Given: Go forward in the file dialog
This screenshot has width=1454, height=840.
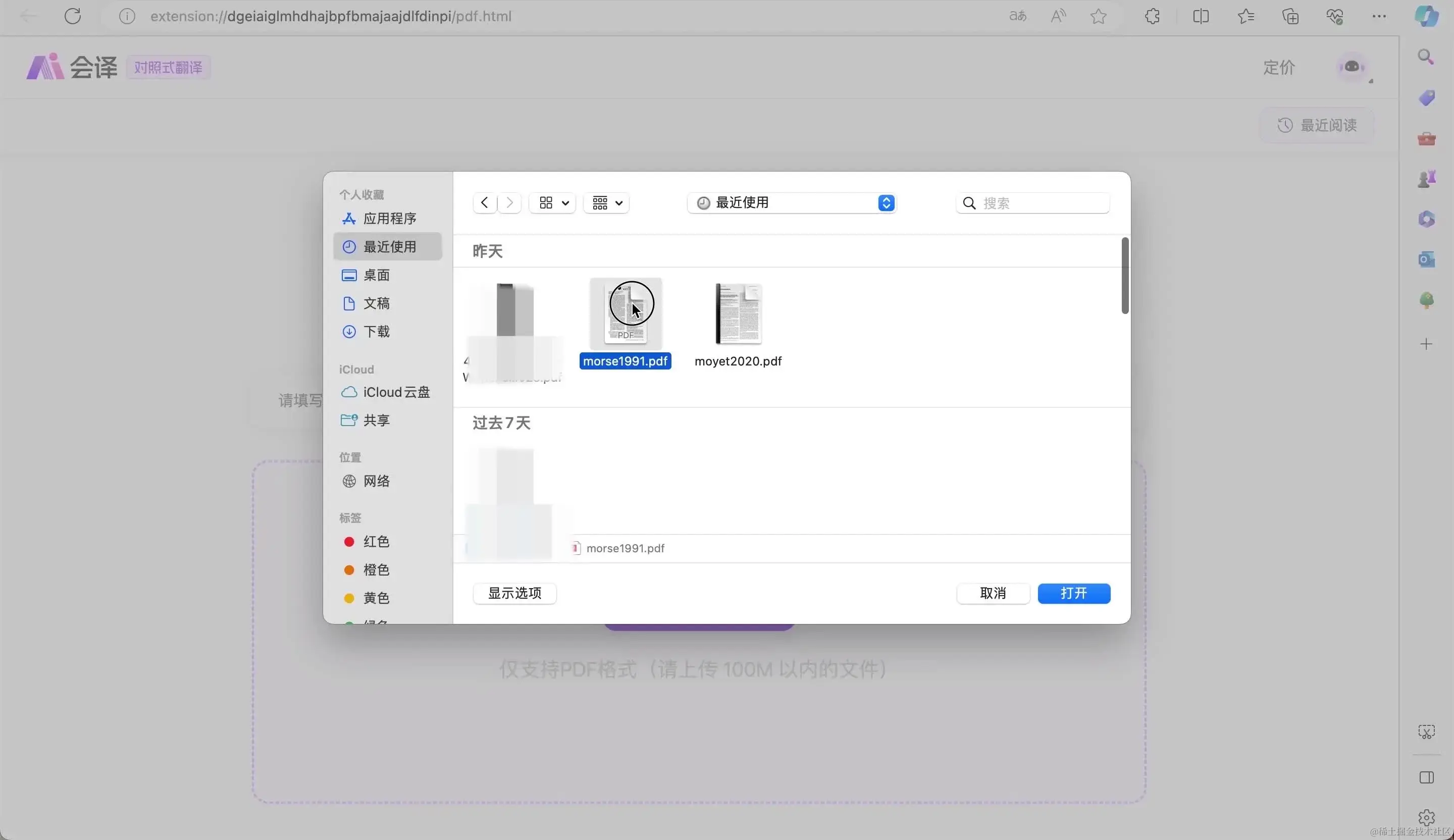Looking at the screenshot, I should [x=509, y=203].
